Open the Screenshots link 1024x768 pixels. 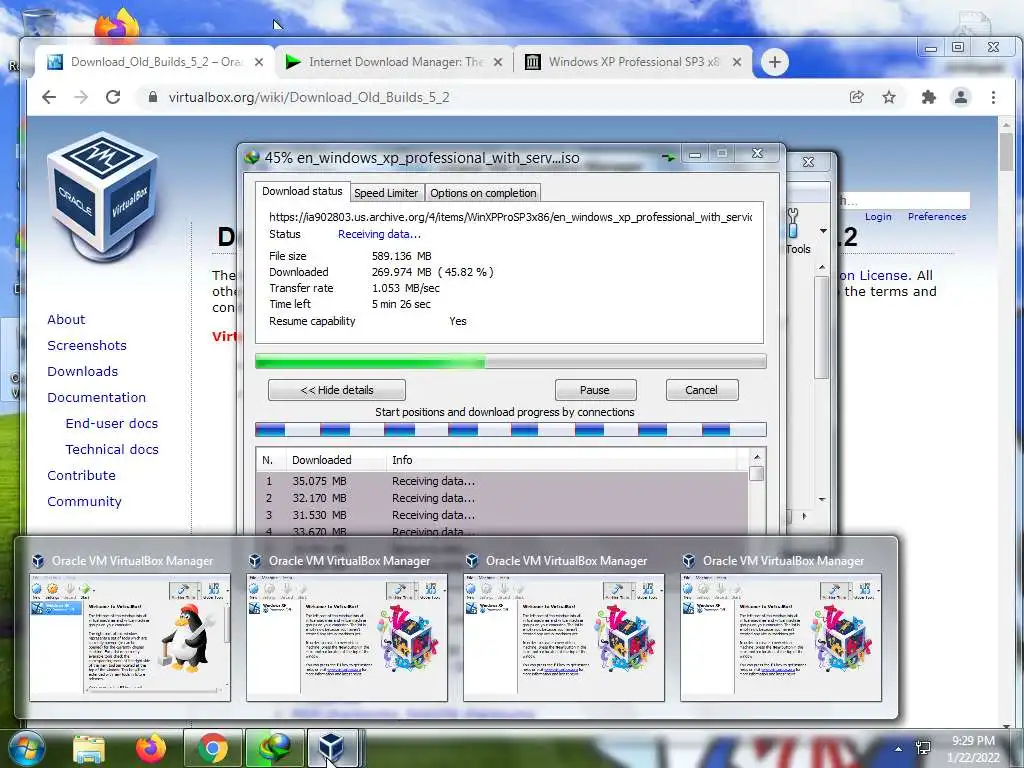coord(87,345)
